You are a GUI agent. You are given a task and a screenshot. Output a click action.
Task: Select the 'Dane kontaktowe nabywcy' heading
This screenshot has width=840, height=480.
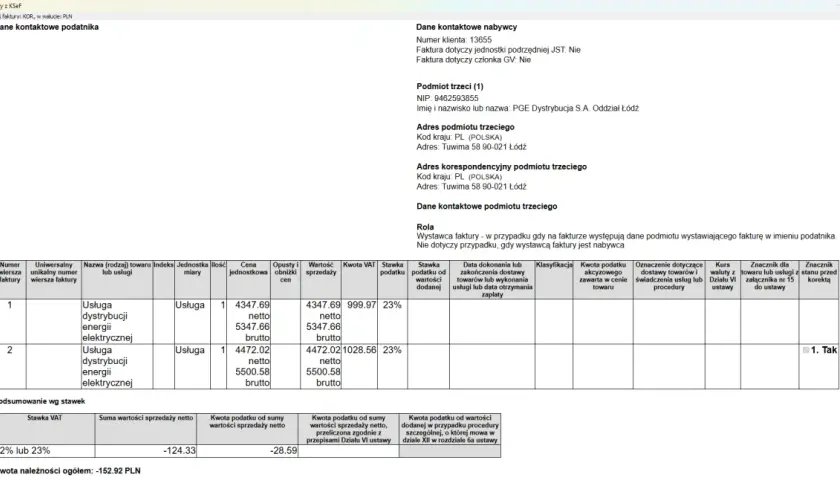466,27
